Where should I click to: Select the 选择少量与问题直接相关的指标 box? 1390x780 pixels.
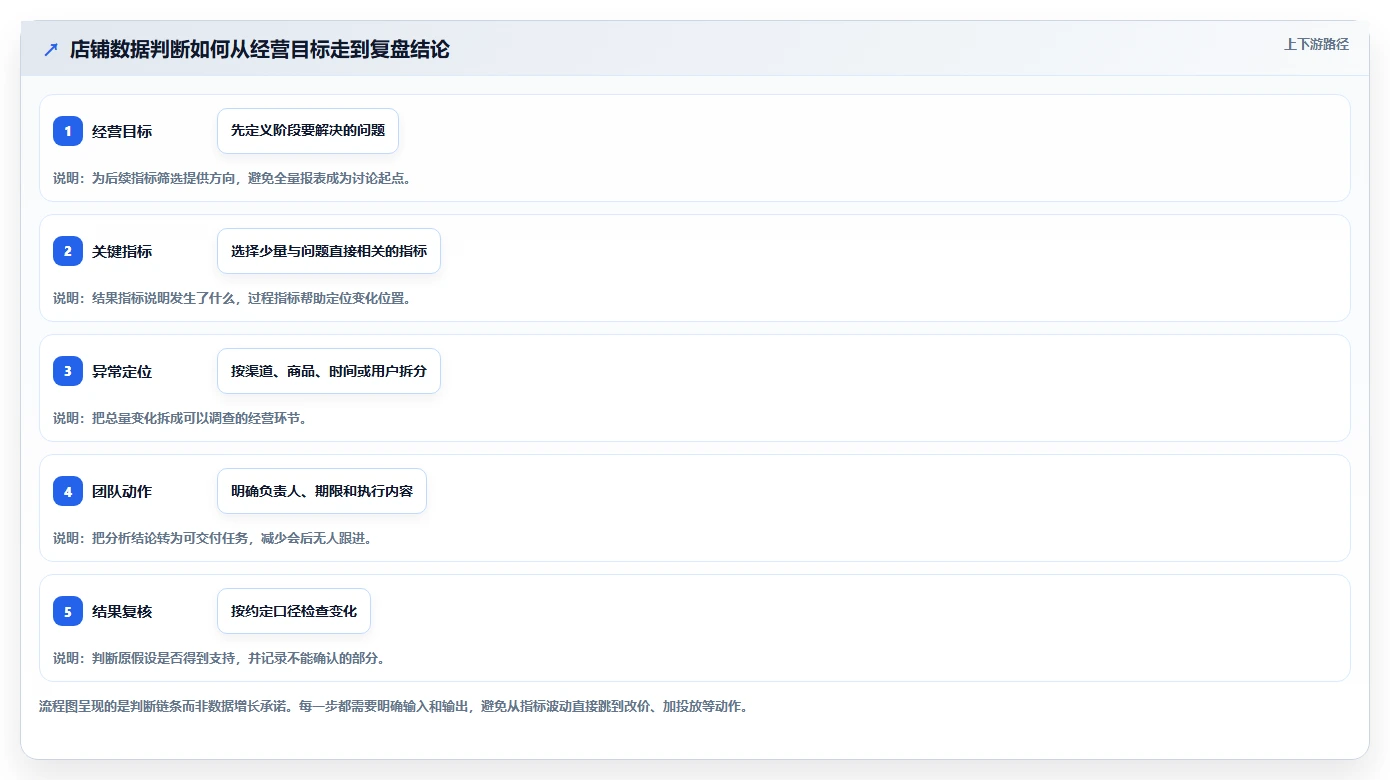[329, 251]
